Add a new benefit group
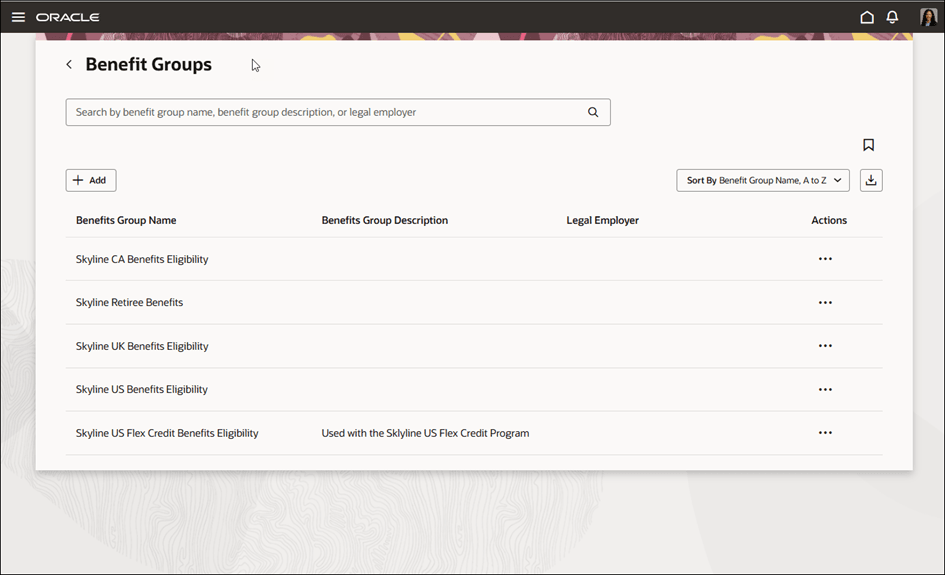 91,180
